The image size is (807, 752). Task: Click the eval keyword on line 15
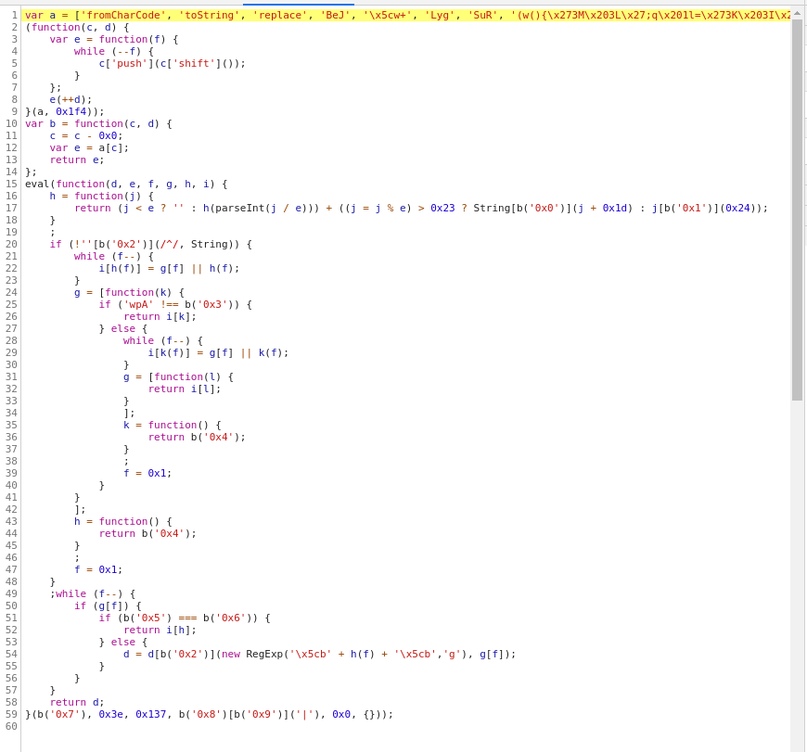click(x=37, y=184)
